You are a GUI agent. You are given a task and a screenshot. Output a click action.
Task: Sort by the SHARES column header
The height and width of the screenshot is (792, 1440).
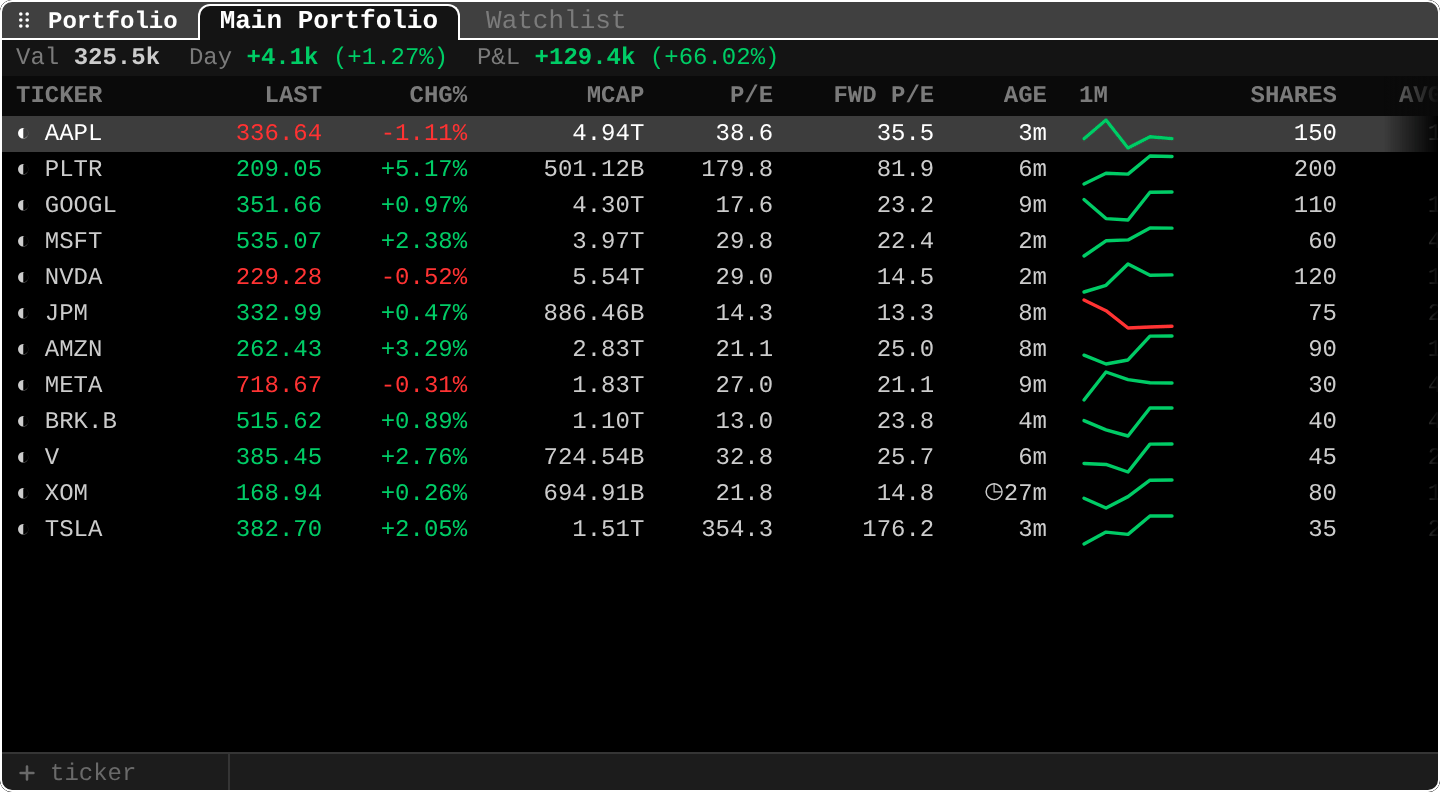[x=1293, y=95]
